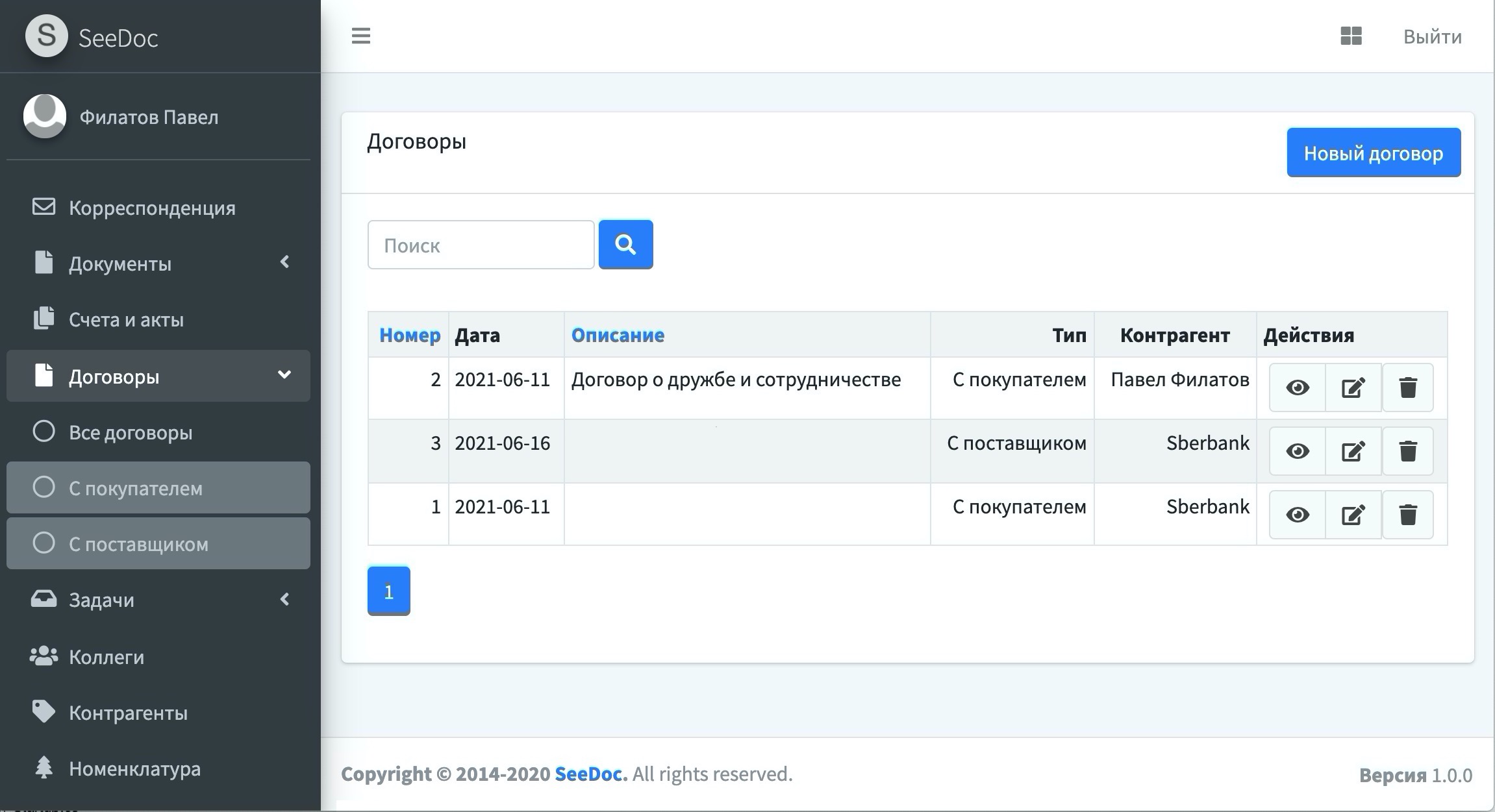The height and width of the screenshot is (812, 1495).
Task: Delete contract 2 using trash icon
Action: point(1408,388)
